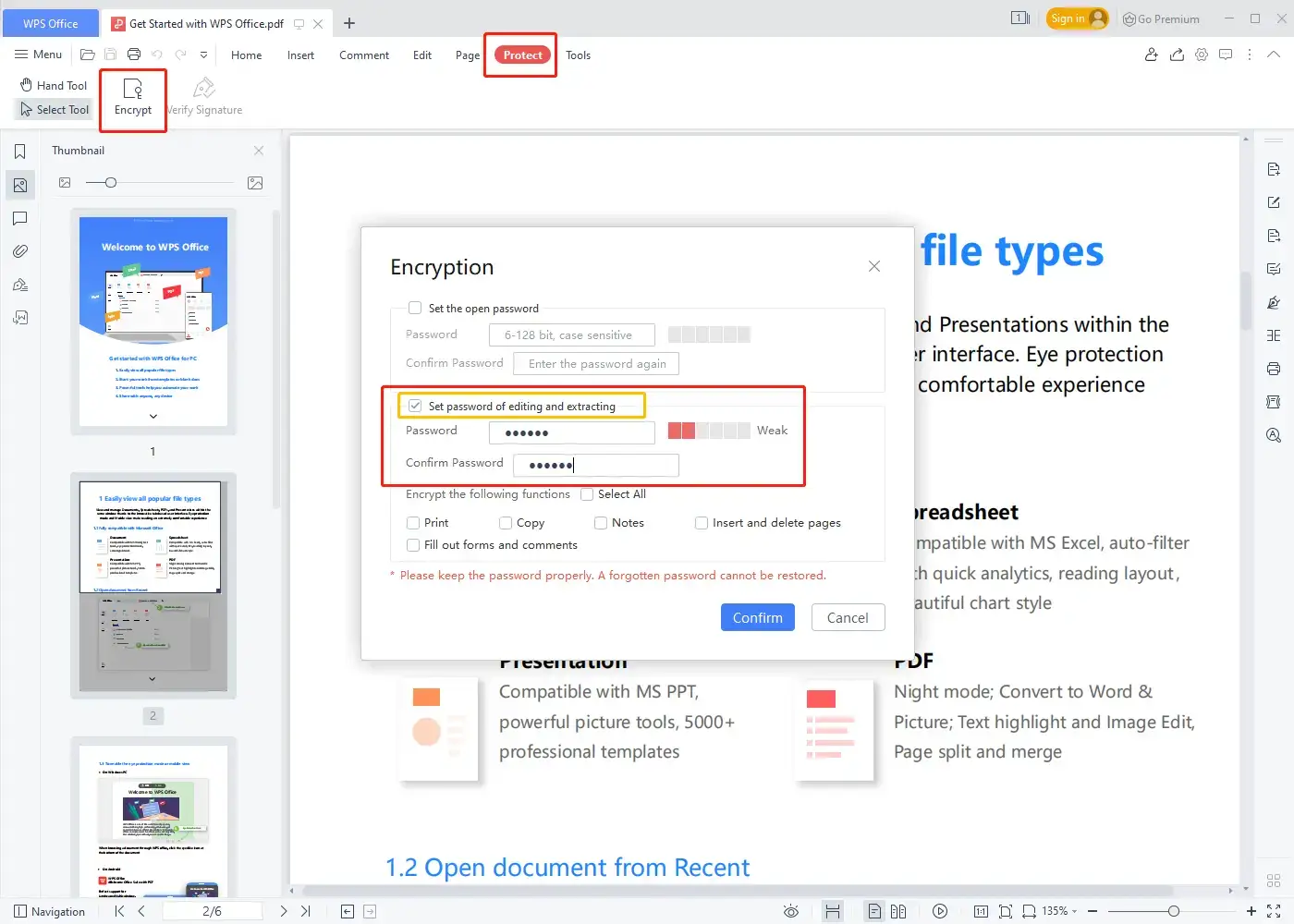Click the smaller thumbnail size icon

click(x=65, y=183)
